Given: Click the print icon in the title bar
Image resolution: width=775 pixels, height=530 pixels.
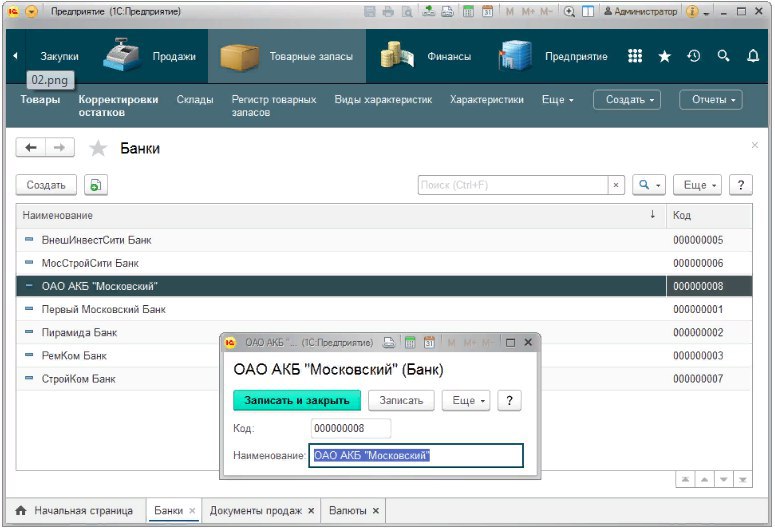Looking at the screenshot, I should pyautogui.click(x=388, y=11).
